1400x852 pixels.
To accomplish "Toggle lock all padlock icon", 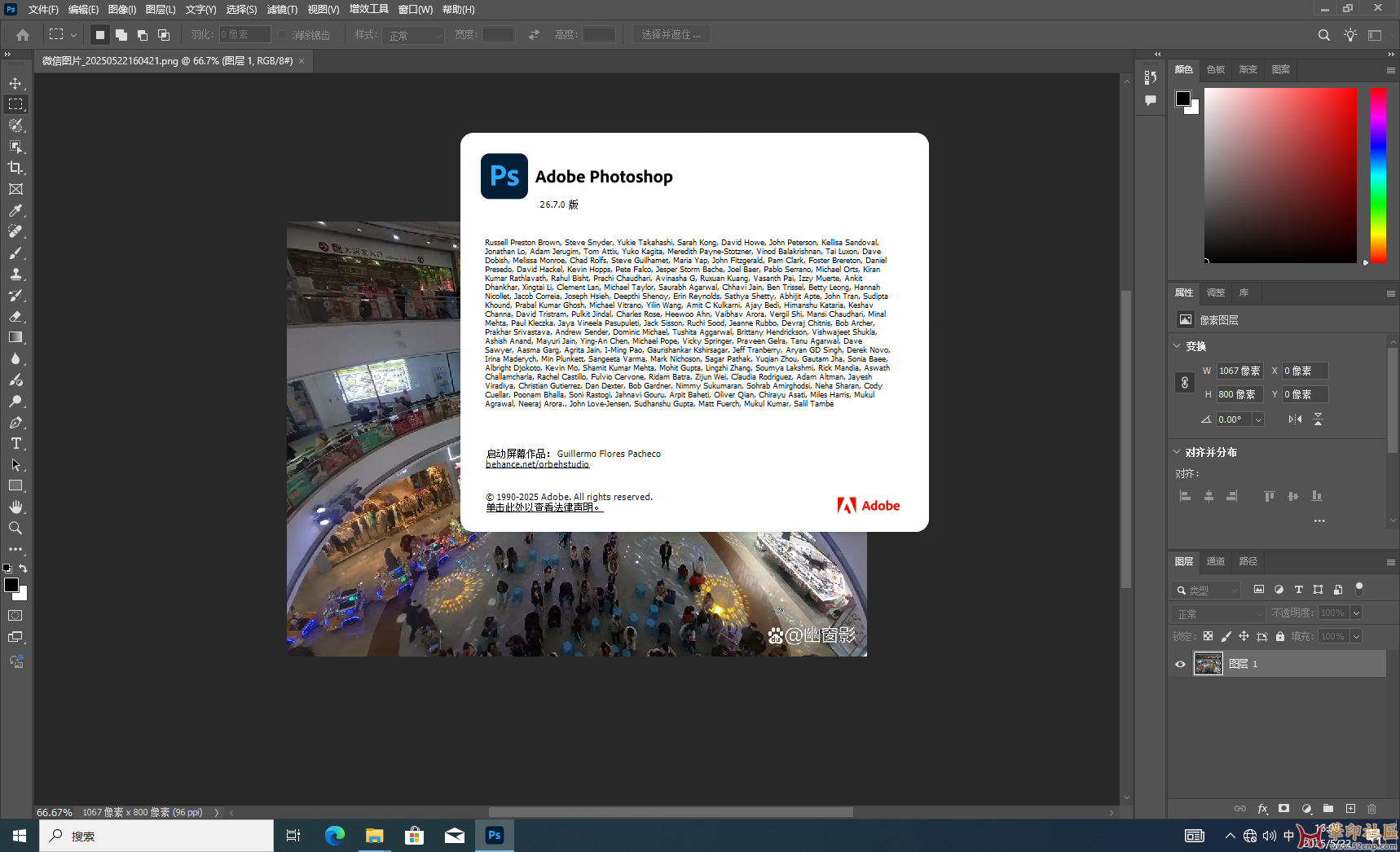I will [x=1280, y=636].
